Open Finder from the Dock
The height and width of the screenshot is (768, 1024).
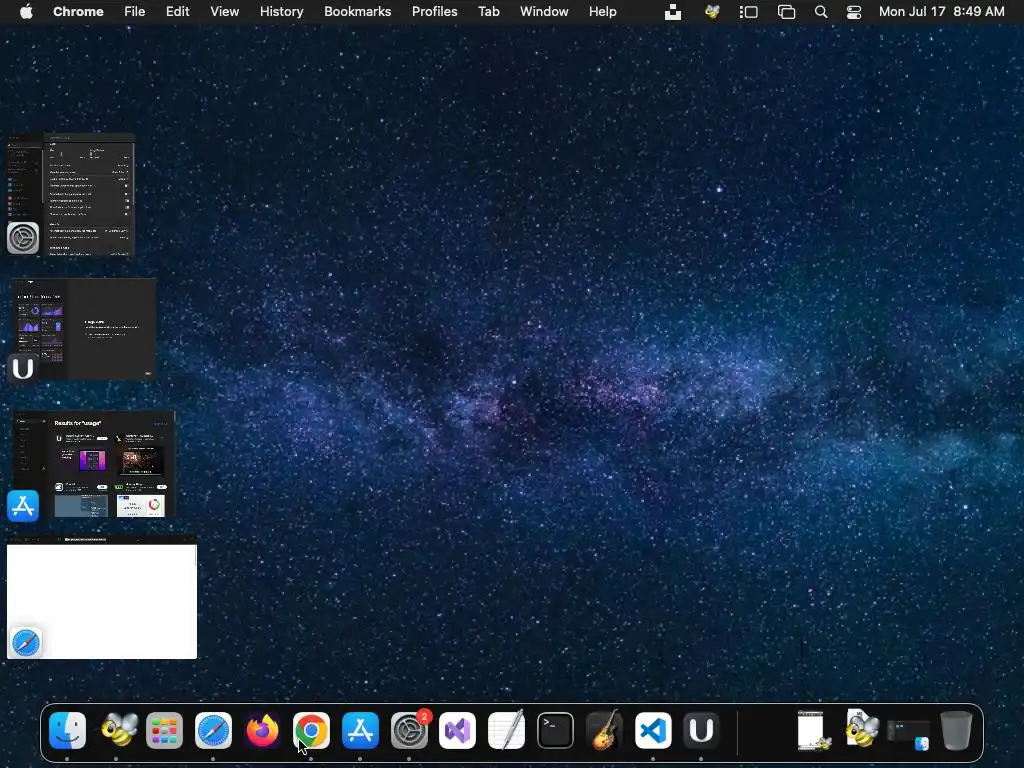tap(67, 730)
